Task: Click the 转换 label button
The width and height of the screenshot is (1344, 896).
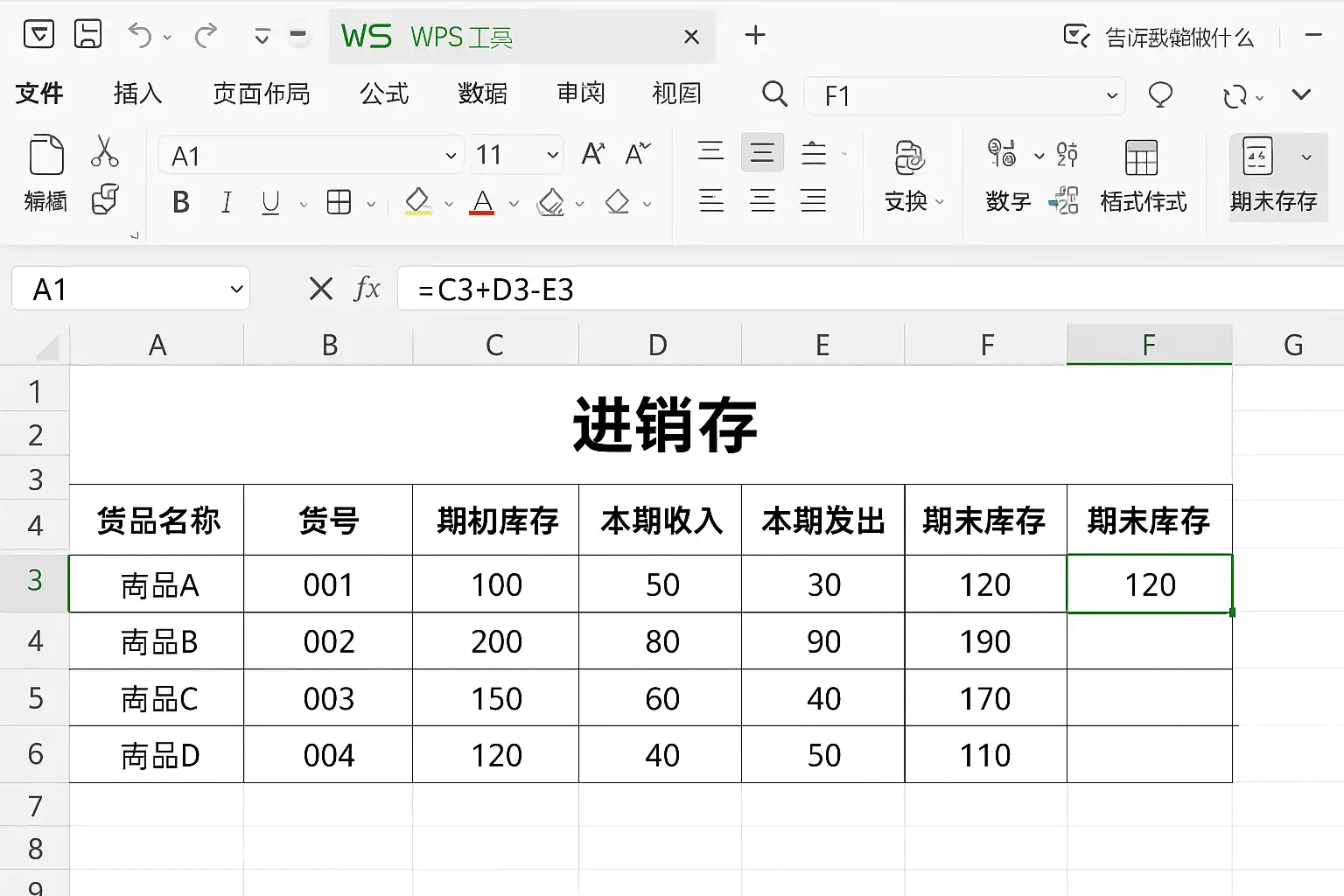Action: [906, 202]
